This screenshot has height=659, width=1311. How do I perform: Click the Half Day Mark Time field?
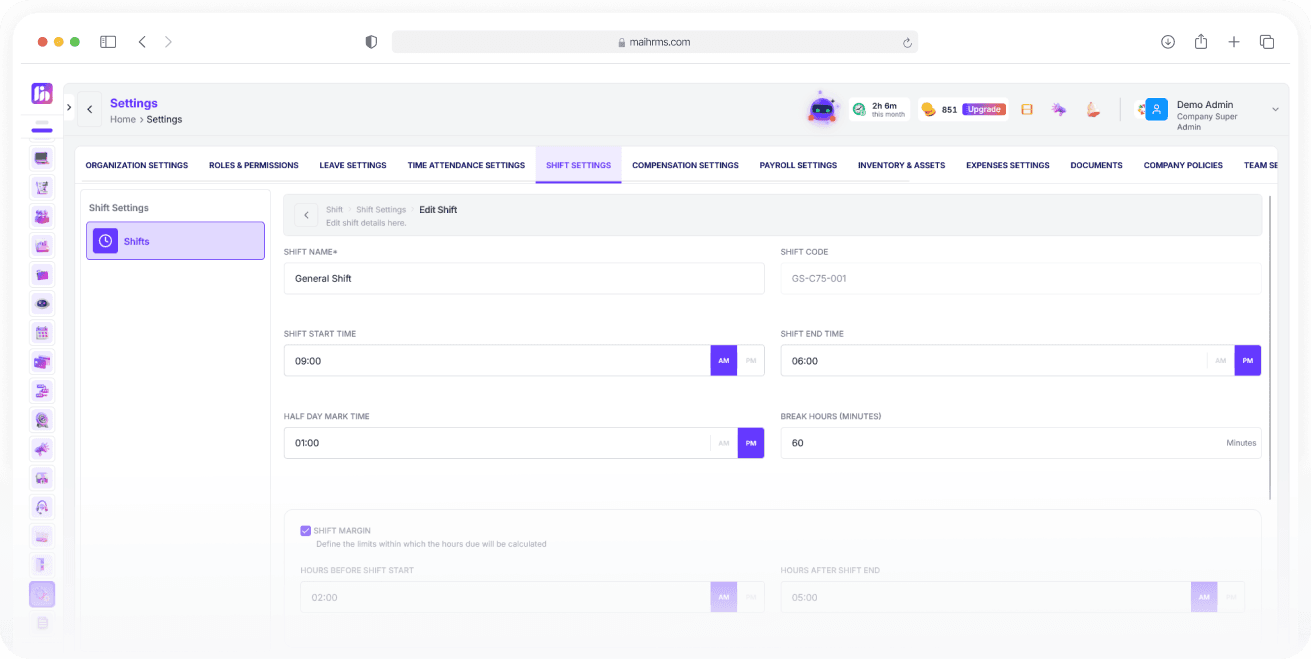tap(497, 443)
